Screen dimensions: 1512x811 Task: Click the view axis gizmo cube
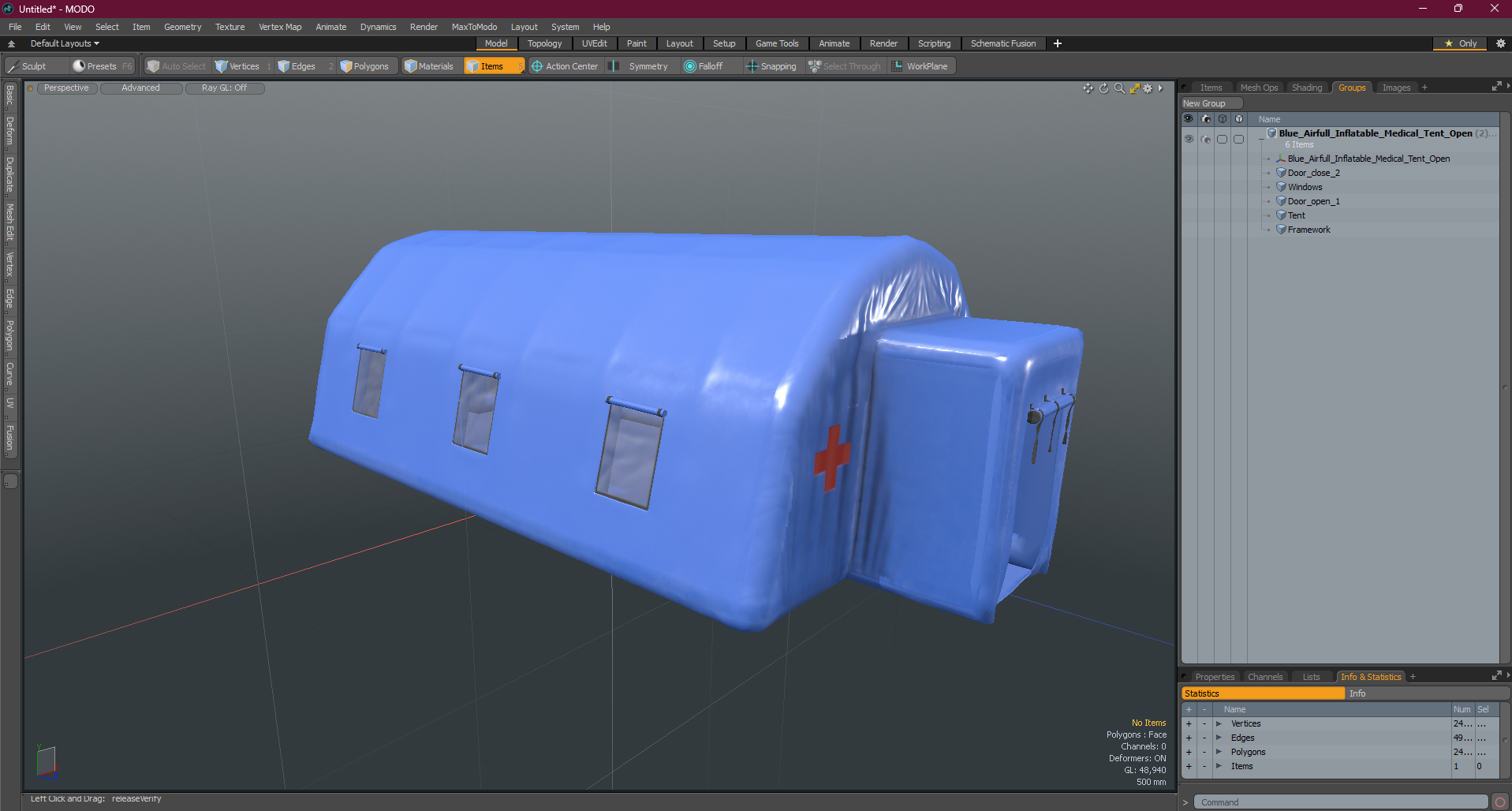click(x=46, y=761)
